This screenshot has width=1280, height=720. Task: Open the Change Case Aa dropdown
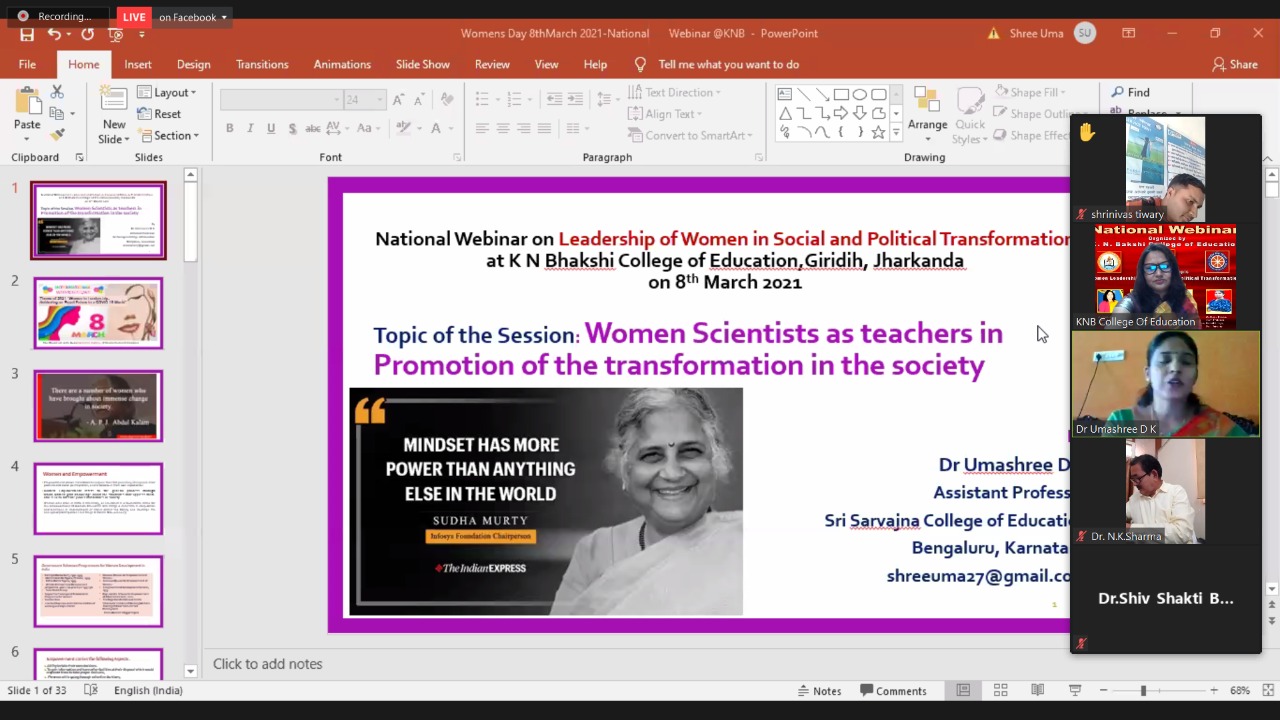pyautogui.click(x=369, y=128)
